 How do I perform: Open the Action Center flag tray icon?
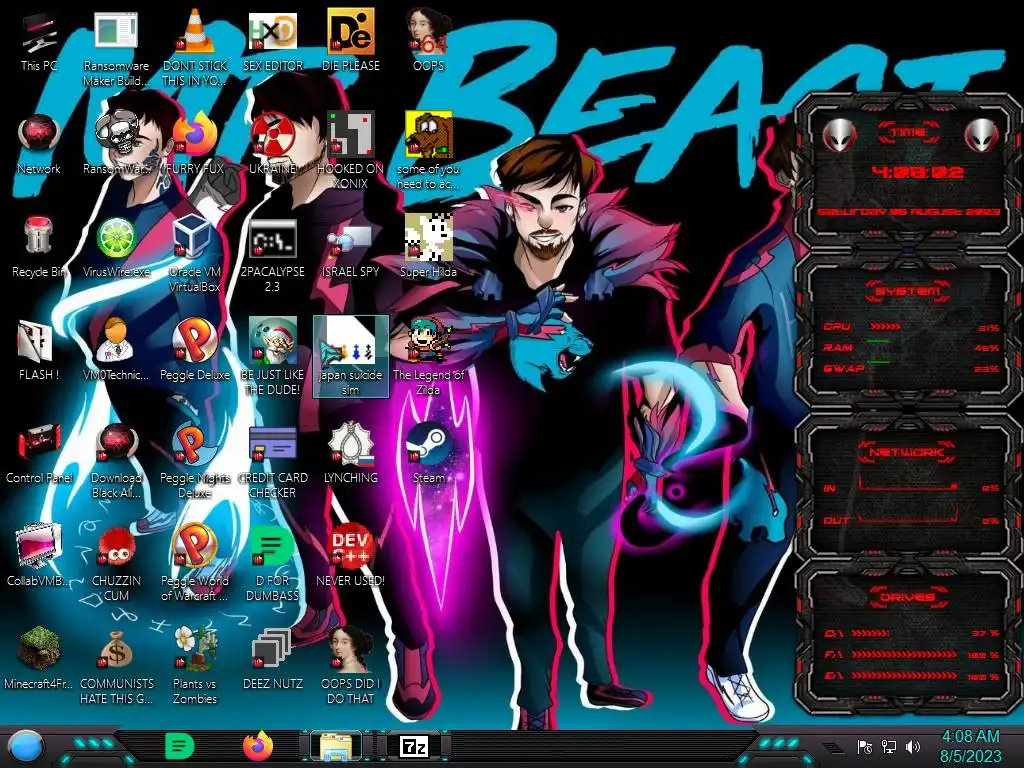[x=865, y=747]
